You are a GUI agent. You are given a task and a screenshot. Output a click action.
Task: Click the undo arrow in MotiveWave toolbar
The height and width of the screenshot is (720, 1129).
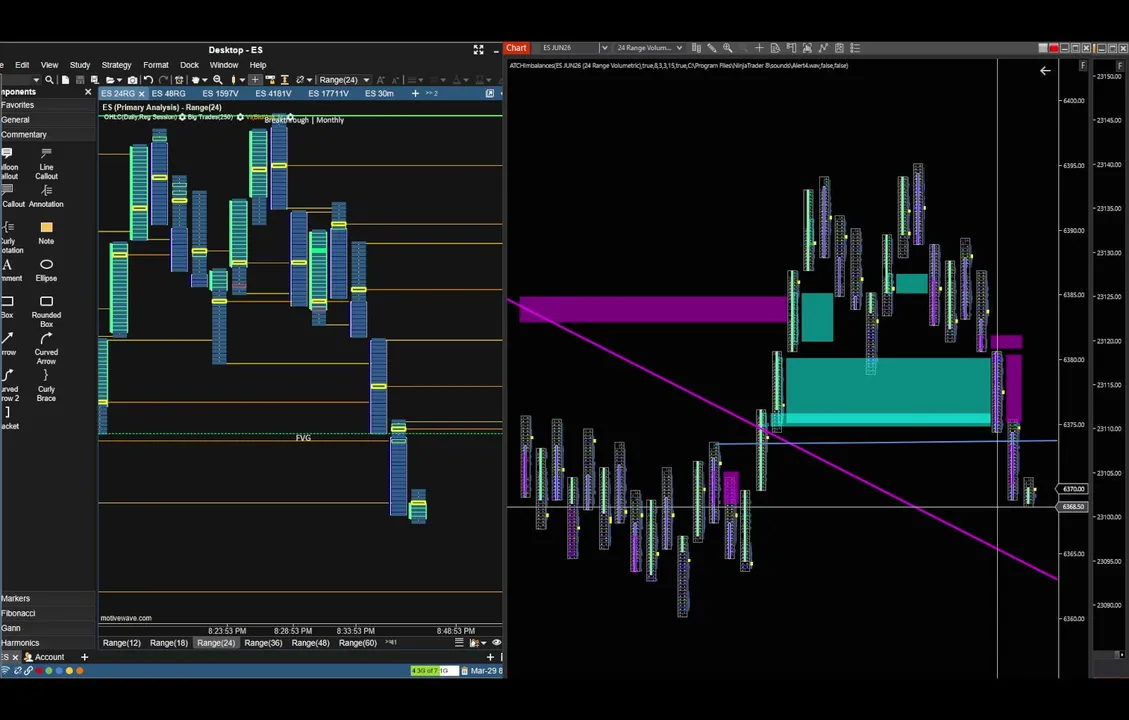148,79
